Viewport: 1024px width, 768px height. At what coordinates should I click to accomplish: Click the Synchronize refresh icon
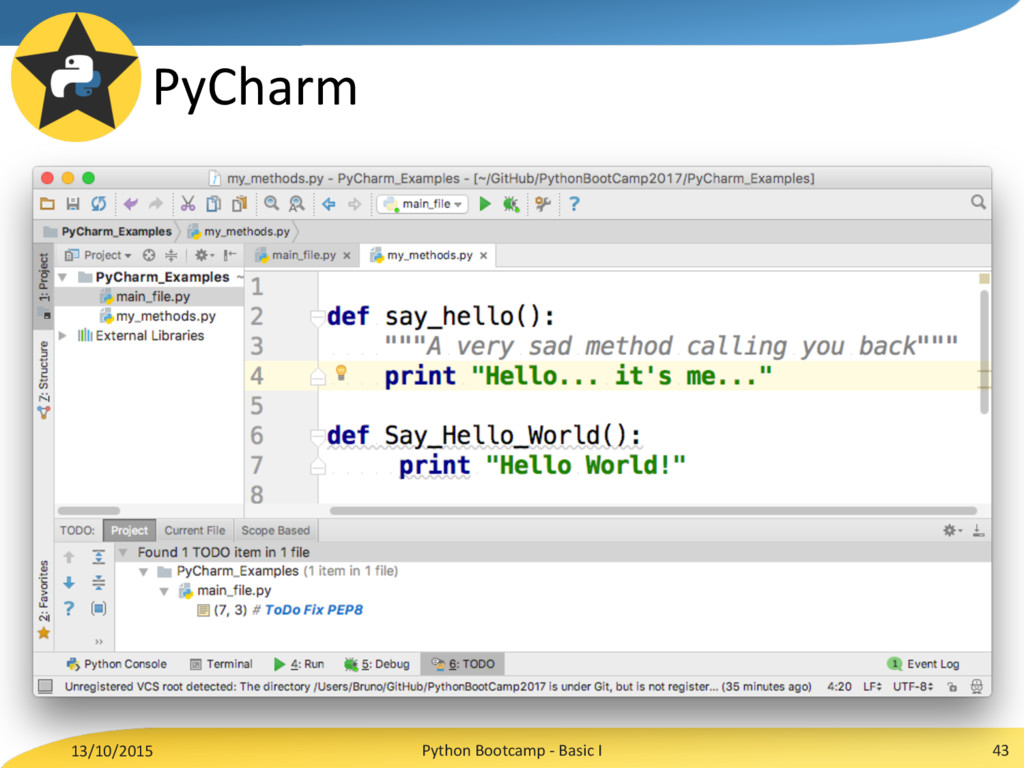click(99, 204)
